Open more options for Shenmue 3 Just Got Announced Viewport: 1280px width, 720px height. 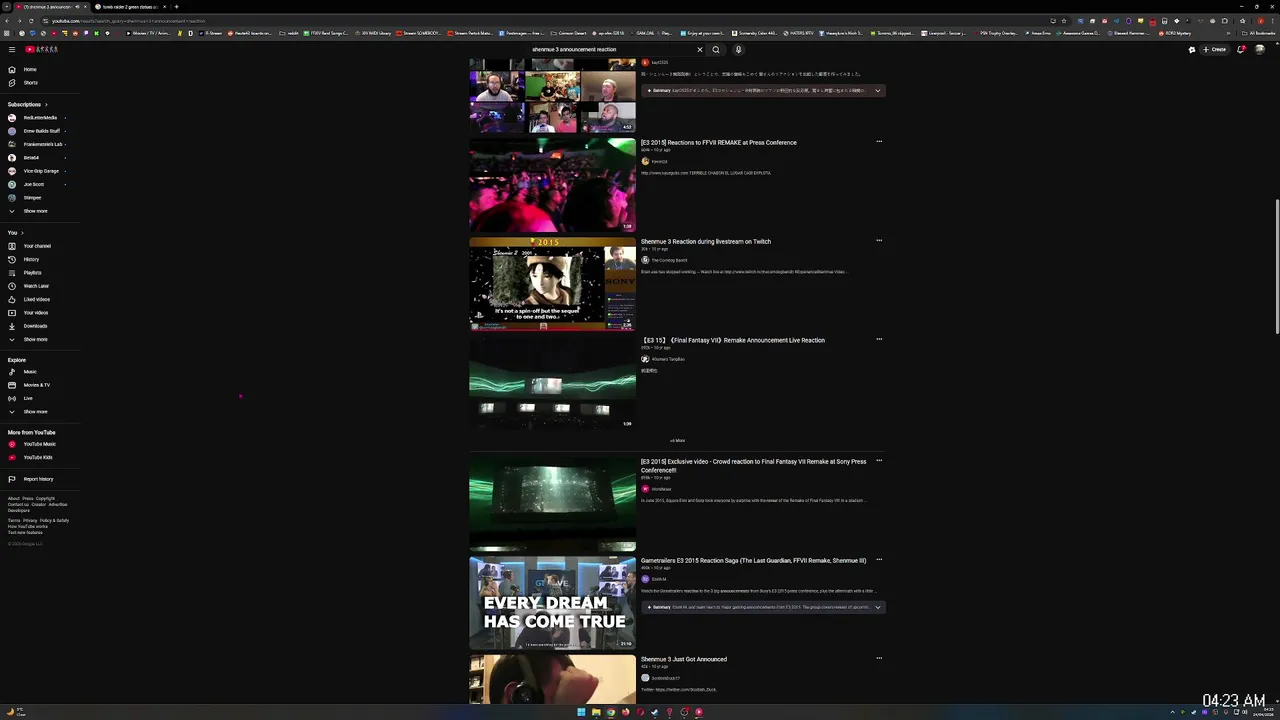879,659
